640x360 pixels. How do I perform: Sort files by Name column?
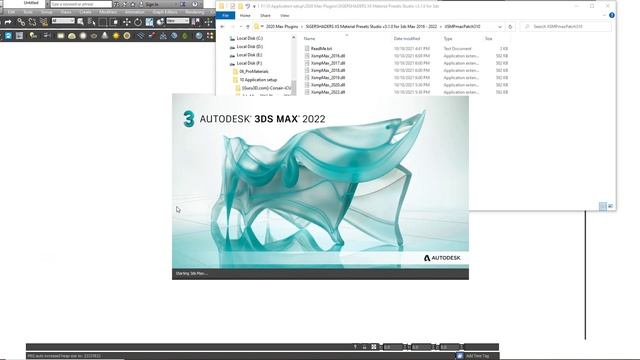click(x=309, y=38)
